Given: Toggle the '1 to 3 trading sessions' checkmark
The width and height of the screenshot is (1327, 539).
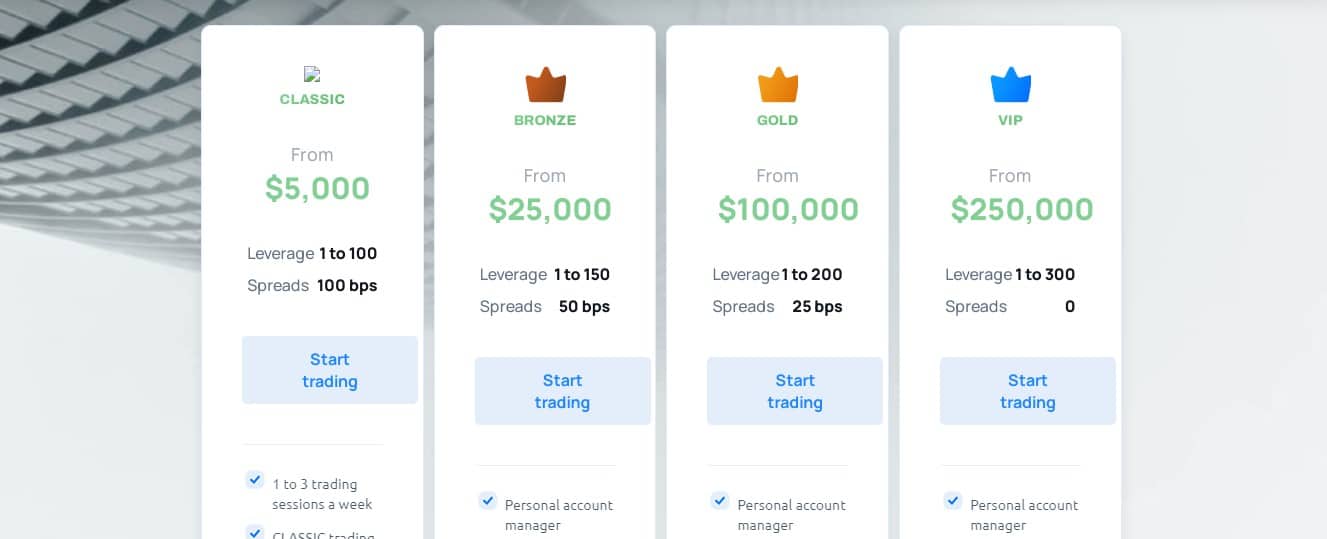Looking at the screenshot, I should (x=254, y=480).
